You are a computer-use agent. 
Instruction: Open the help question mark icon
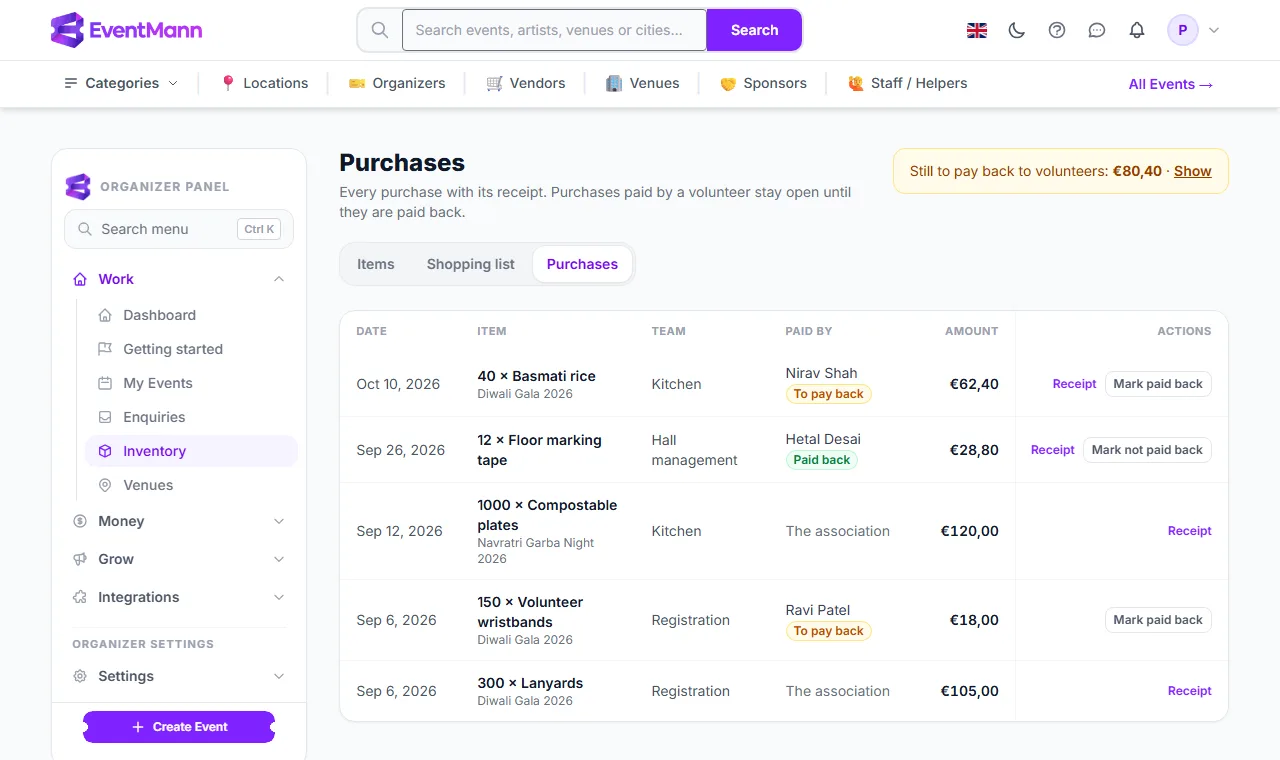point(1057,30)
